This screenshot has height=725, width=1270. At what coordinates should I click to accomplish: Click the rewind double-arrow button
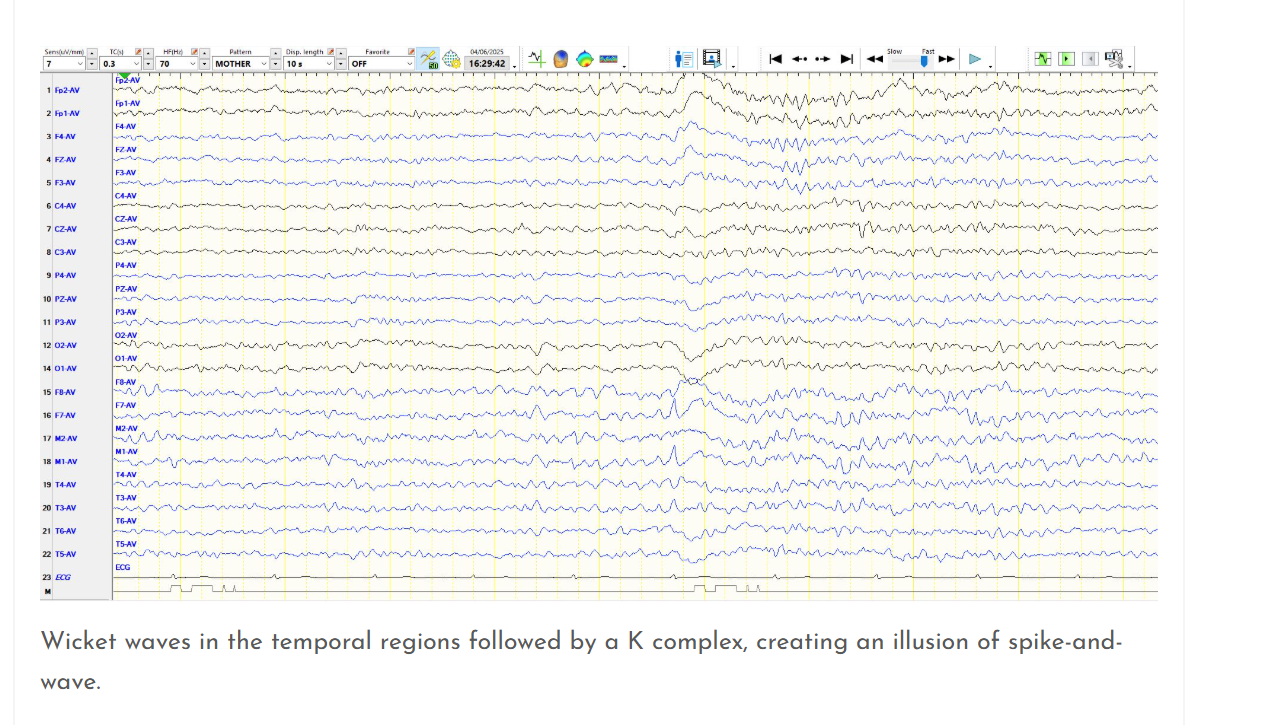coord(875,59)
